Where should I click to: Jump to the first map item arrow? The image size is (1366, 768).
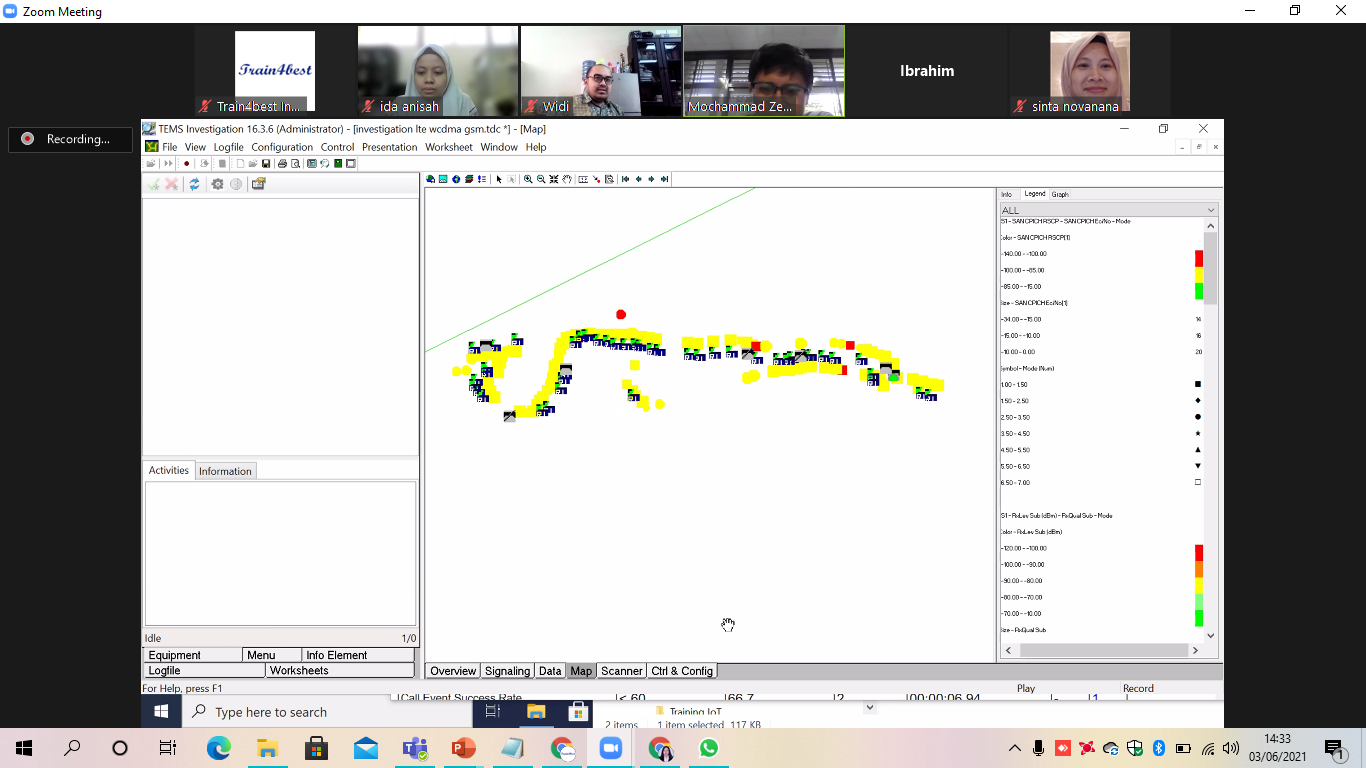pos(625,180)
